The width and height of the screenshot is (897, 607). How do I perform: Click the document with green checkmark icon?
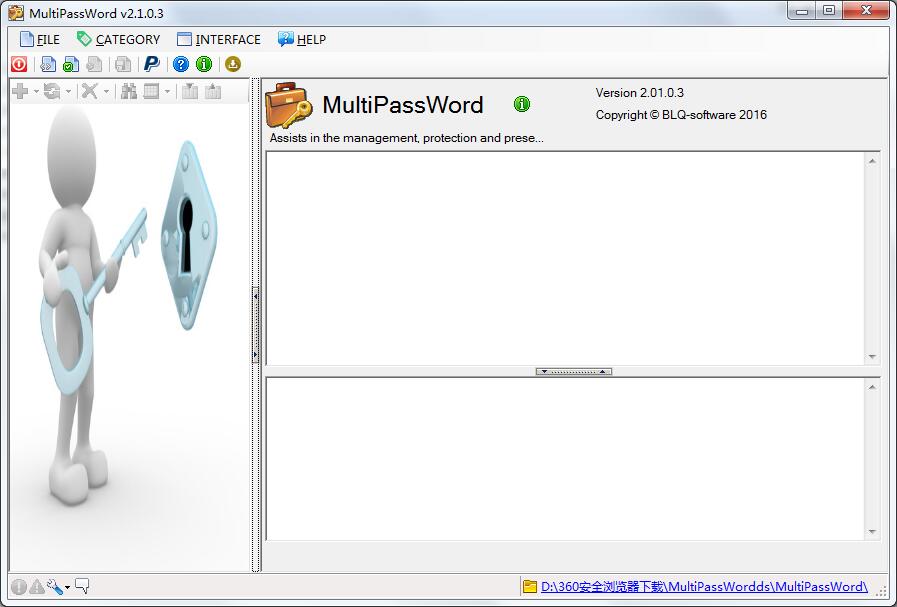70,64
